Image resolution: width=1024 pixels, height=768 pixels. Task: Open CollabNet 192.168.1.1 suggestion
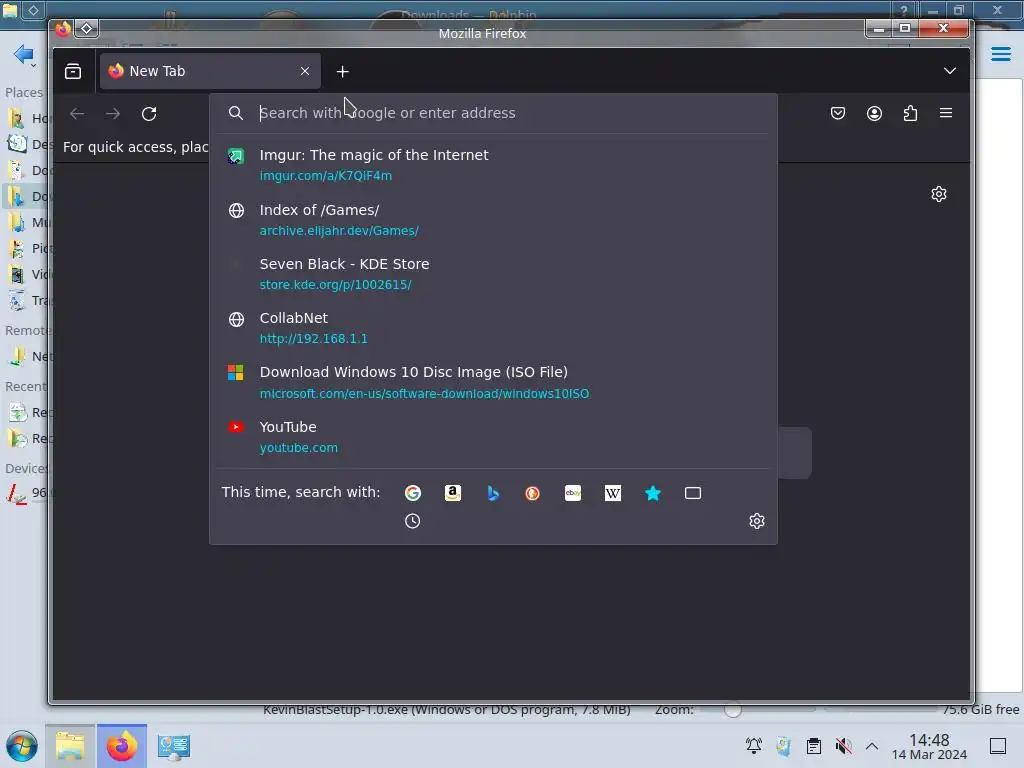[493, 328]
